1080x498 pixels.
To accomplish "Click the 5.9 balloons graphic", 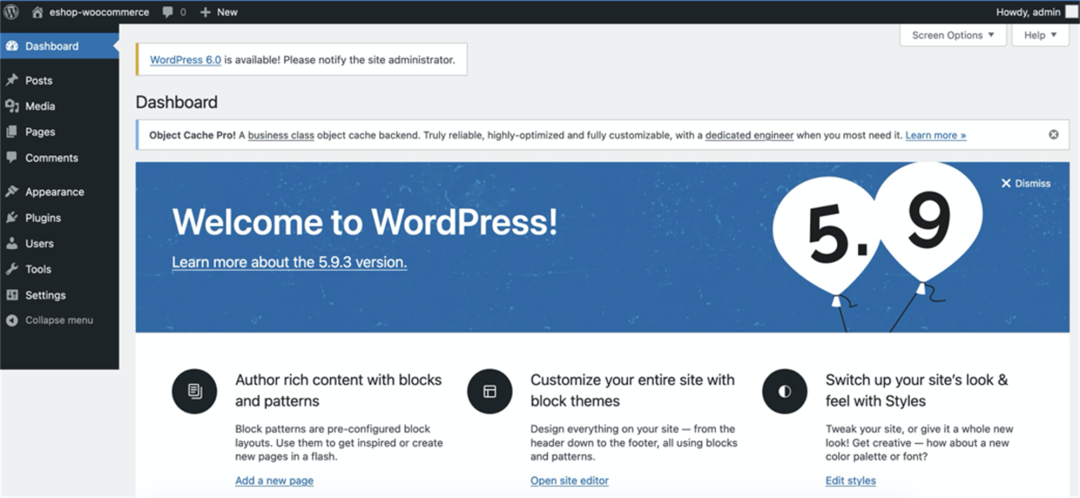I will [x=878, y=245].
